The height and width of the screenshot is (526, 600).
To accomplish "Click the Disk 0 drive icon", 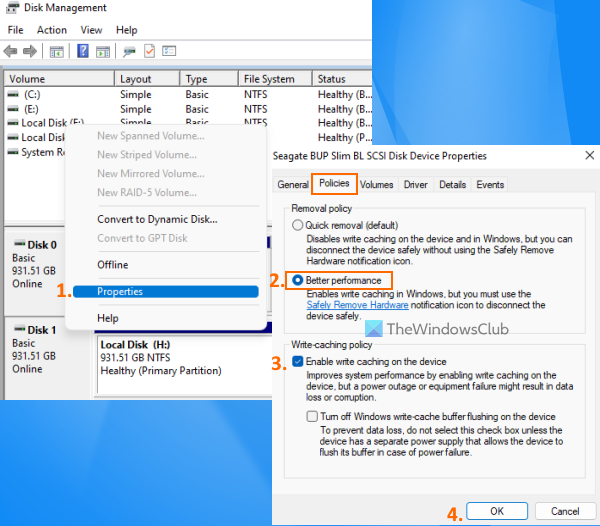I will click(19, 243).
